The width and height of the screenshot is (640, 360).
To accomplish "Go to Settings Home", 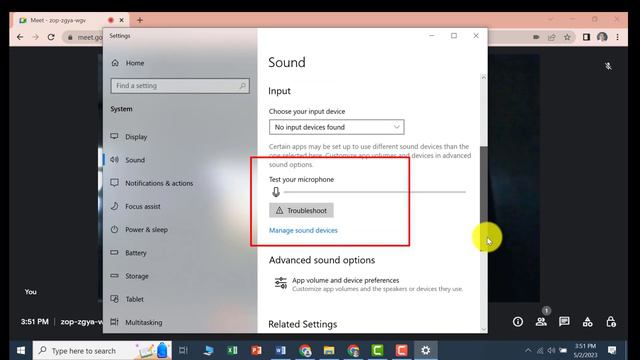I will (128, 63).
